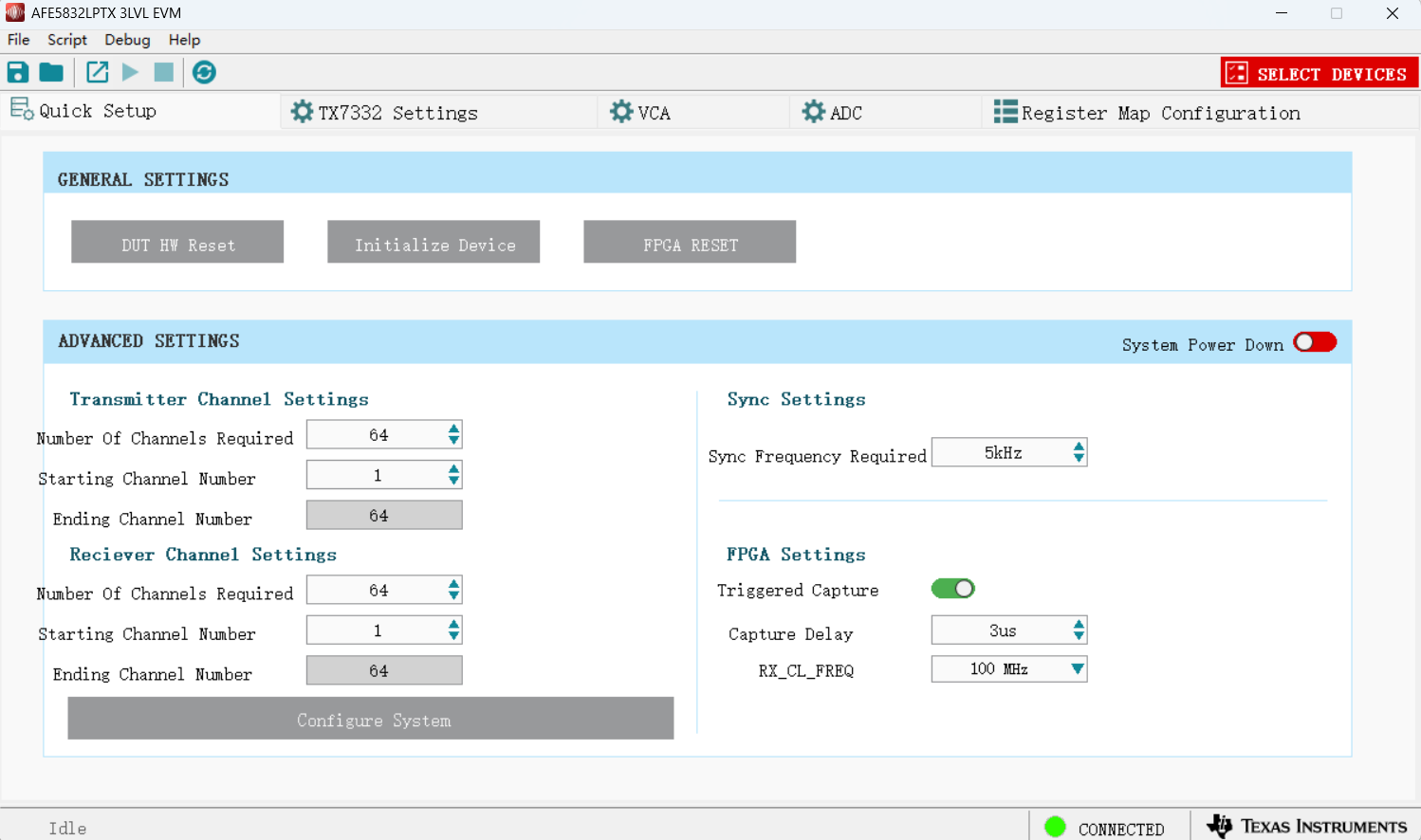Click the green connection status indicator
This screenshot has height=840, width=1421.
click(1055, 827)
